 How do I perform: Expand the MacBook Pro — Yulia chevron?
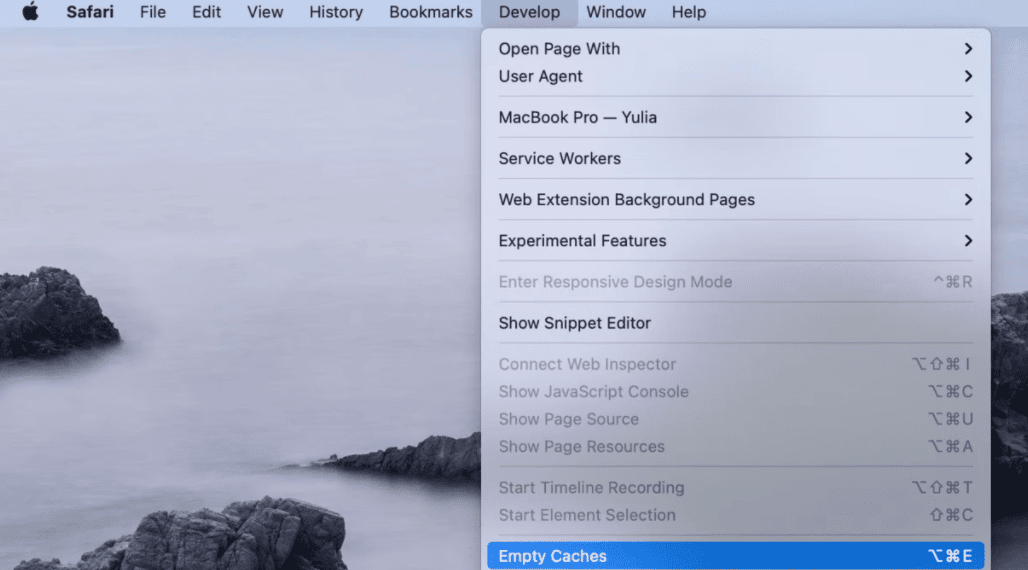click(x=968, y=117)
